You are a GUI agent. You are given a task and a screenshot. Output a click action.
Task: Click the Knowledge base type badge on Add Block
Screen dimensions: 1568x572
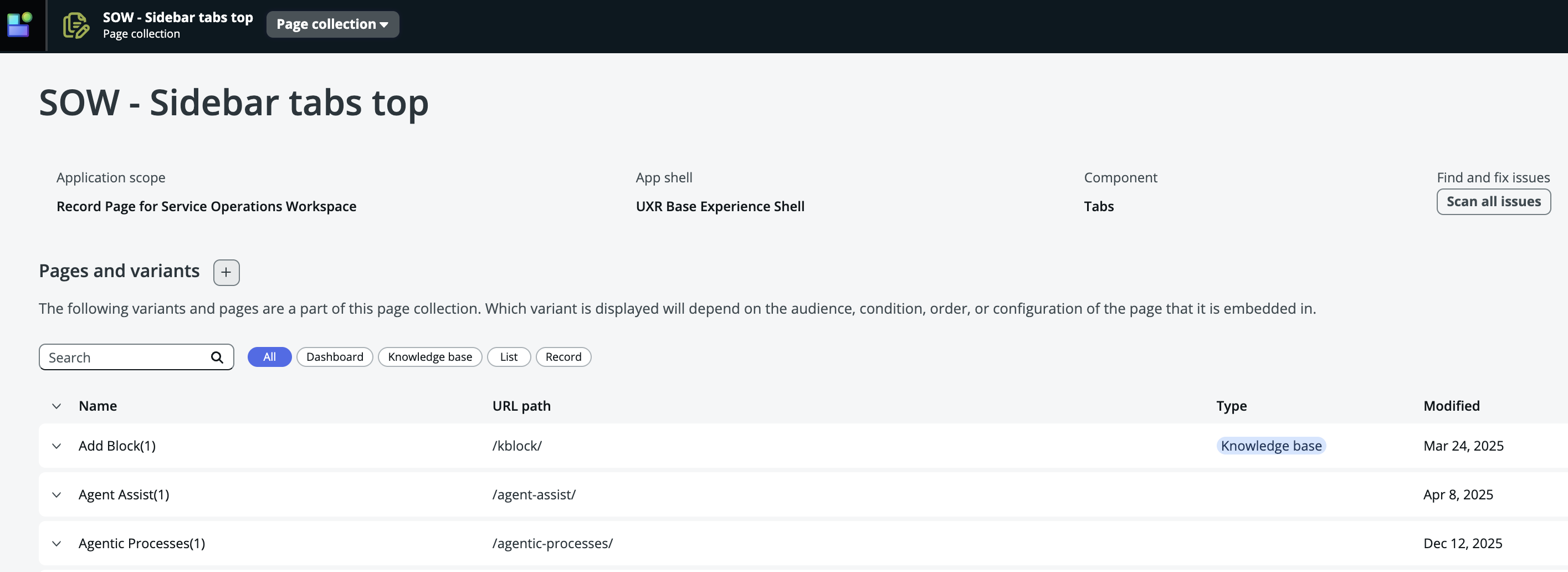1271,446
